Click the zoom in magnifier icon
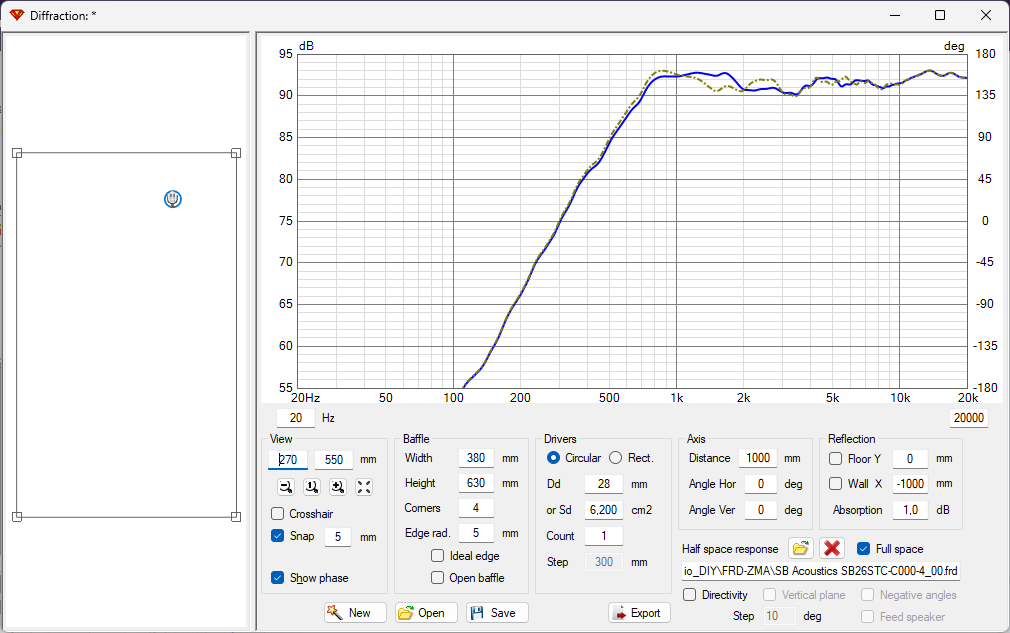The width and height of the screenshot is (1010, 633). coord(338,487)
